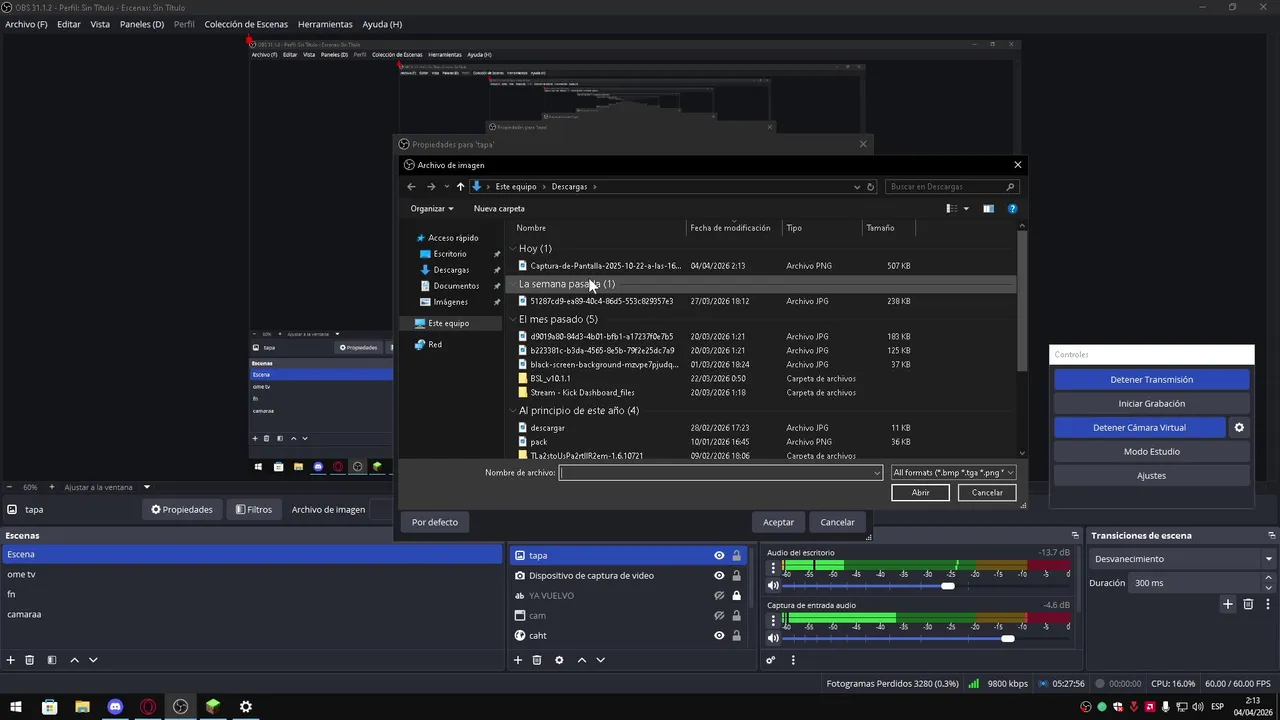Open advanced audio properties gears icon
Screen dimensions: 1280x720
[x=771, y=660]
